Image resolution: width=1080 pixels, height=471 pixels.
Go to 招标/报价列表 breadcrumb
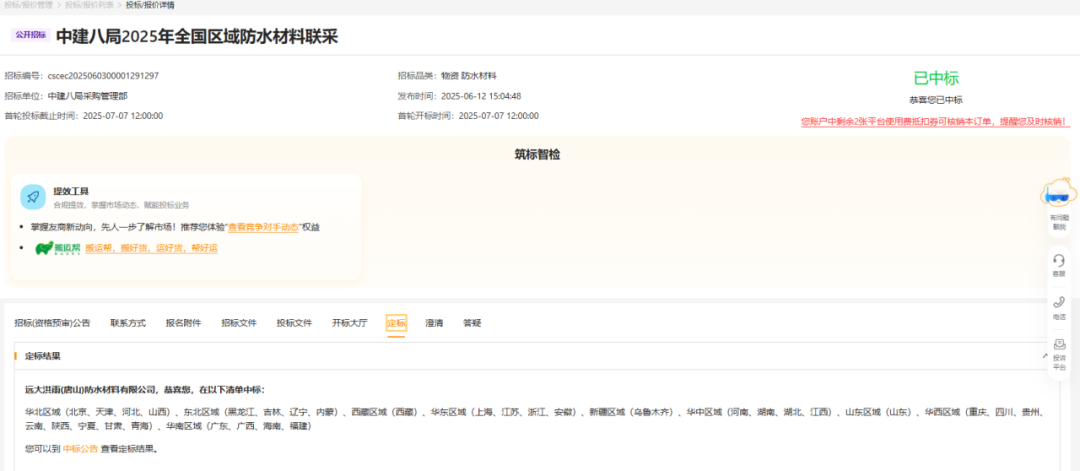click(90, 5)
